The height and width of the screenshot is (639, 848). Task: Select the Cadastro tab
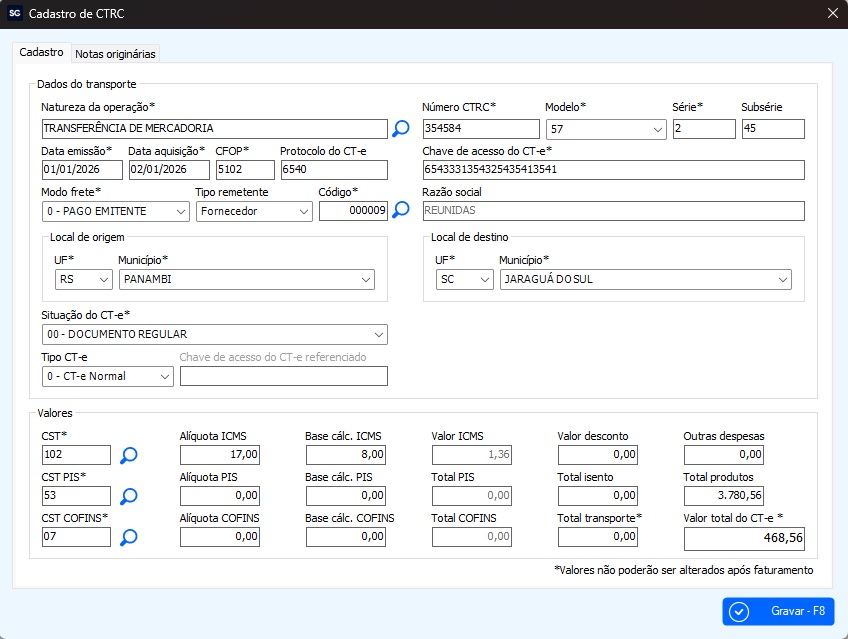[x=41, y=52]
